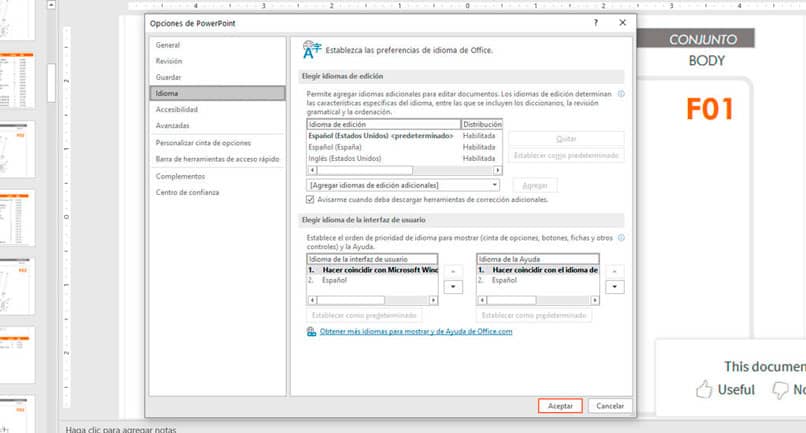Viewport: 806px width, 433px height.
Task: Click Establecer como predeterminado for editing languages
Action: point(566,155)
